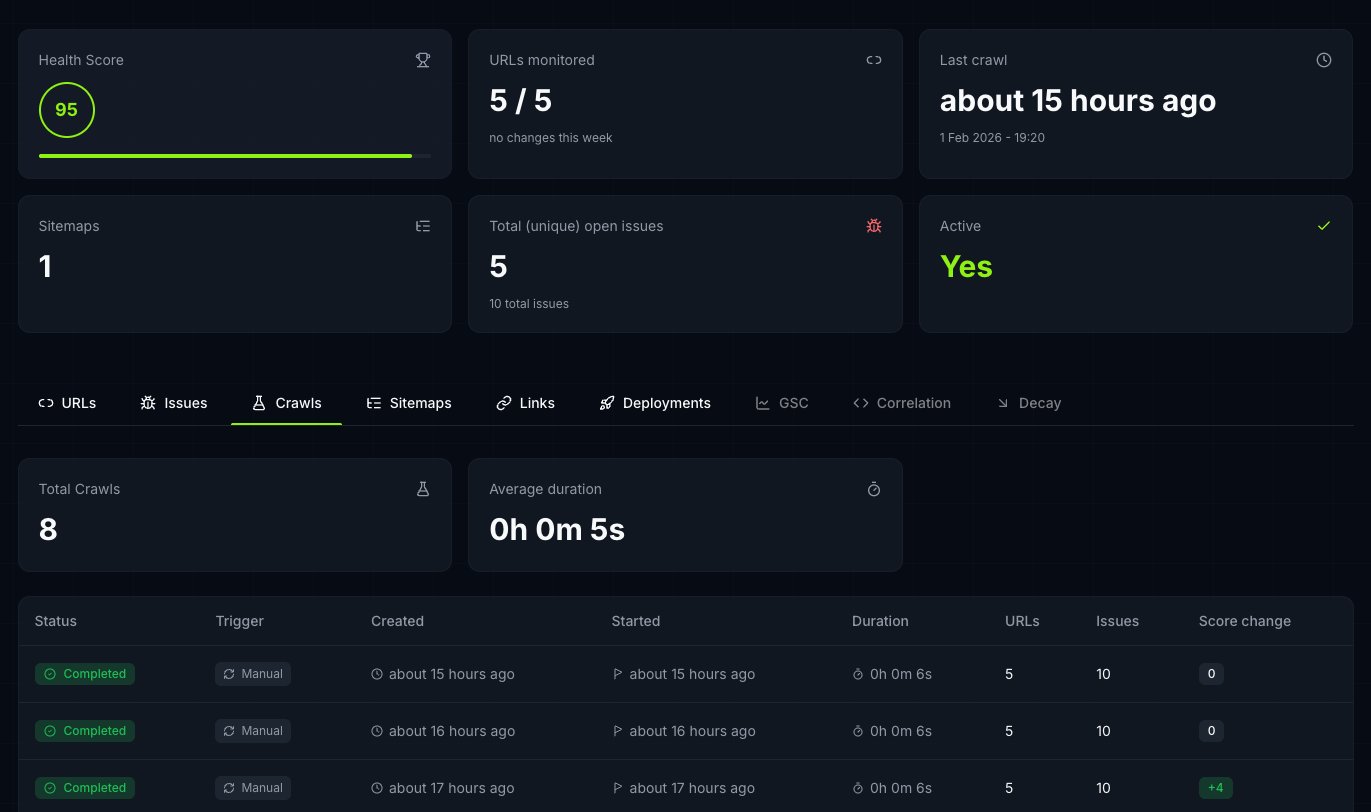1371x812 pixels.
Task: Switch to the Decay tab
Action: (x=1029, y=403)
